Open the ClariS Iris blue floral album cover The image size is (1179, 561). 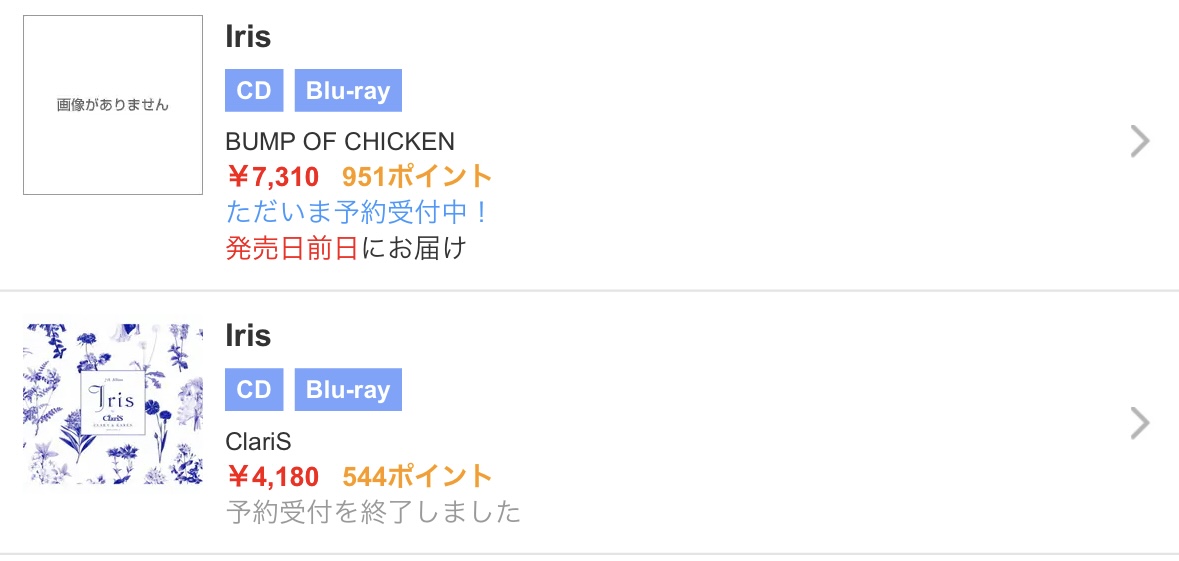pyautogui.click(x=113, y=404)
